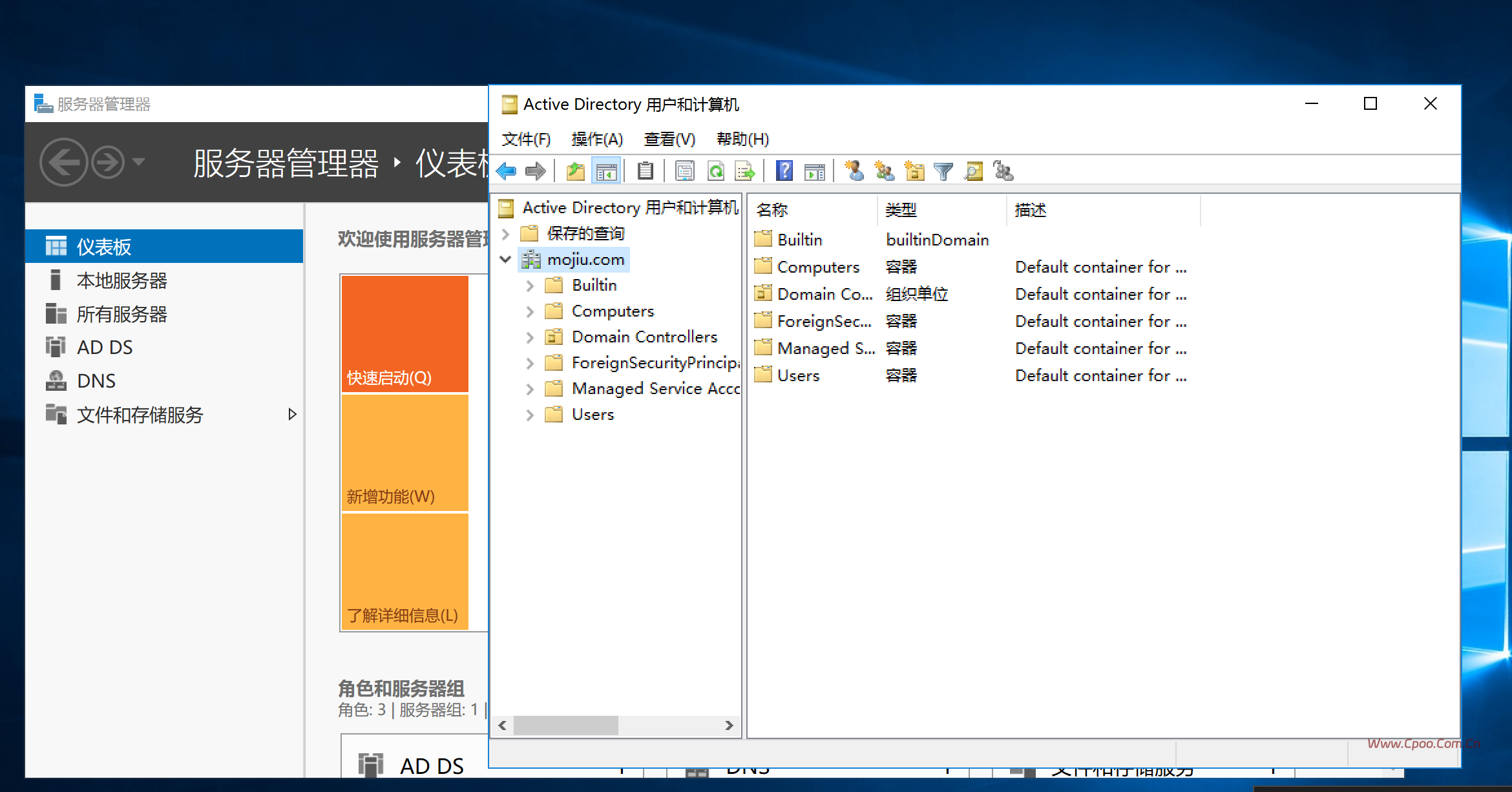The image size is (1512, 792).
Task: Click tree pane scroll left arrow
Action: coord(503,725)
